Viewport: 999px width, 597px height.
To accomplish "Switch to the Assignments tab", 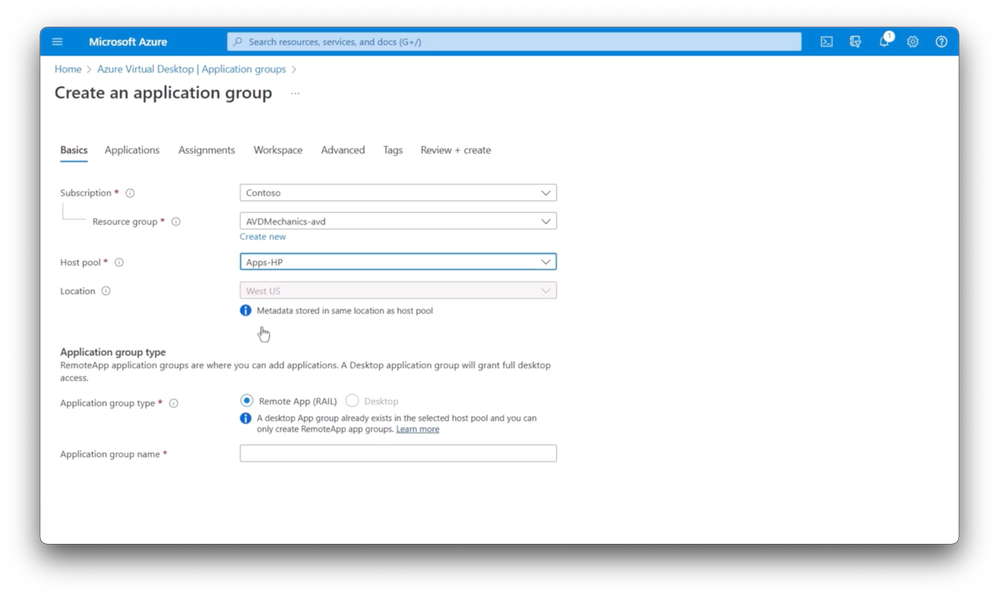I will click(x=206, y=150).
